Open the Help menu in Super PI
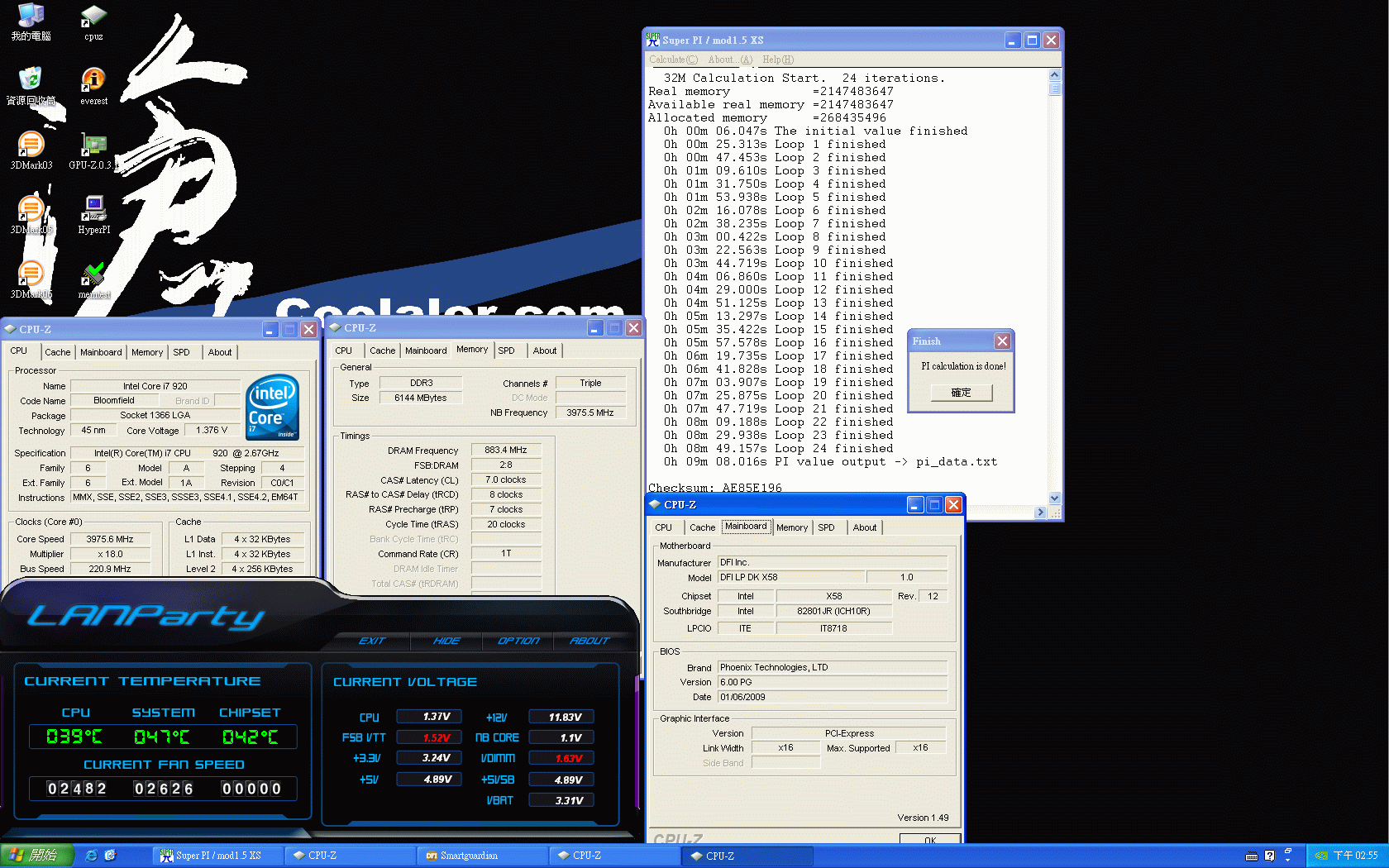This screenshot has height=868, width=1389. pyautogui.click(x=778, y=60)
